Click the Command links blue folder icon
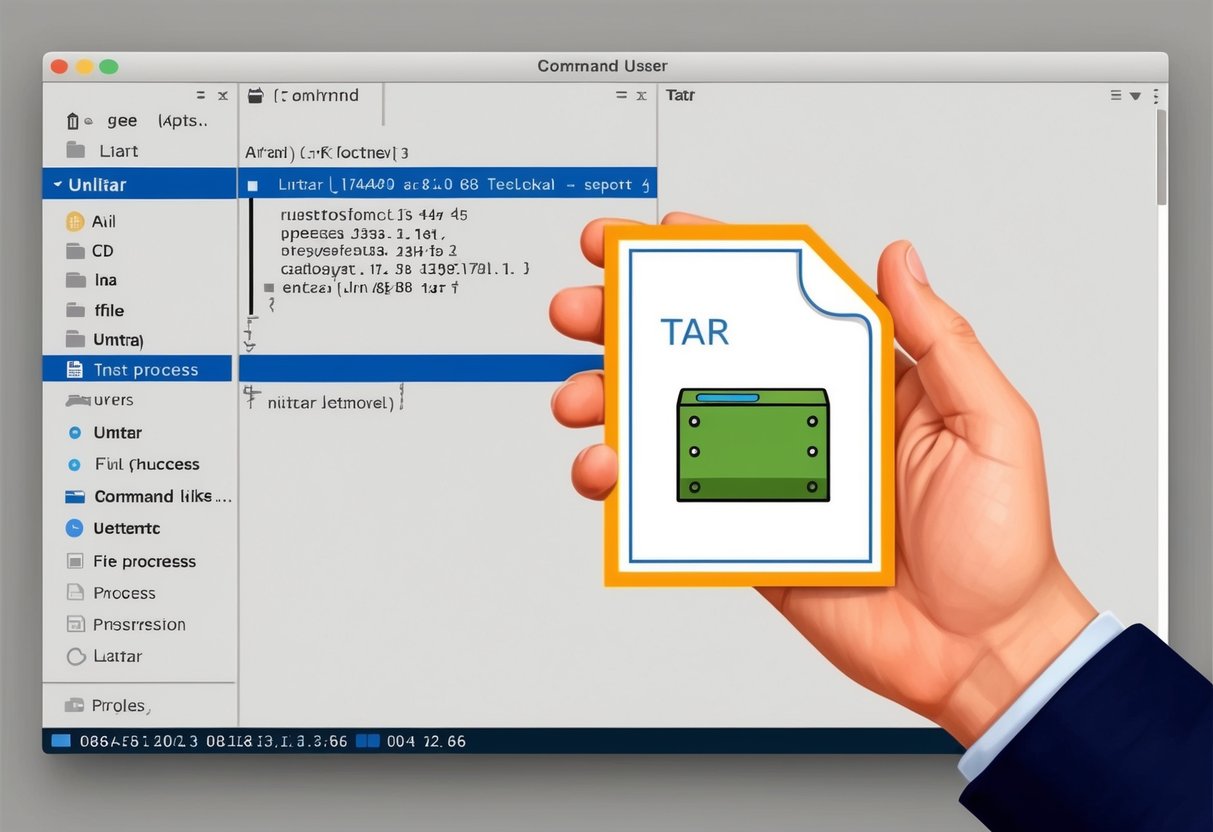 (x=75, y=496)
